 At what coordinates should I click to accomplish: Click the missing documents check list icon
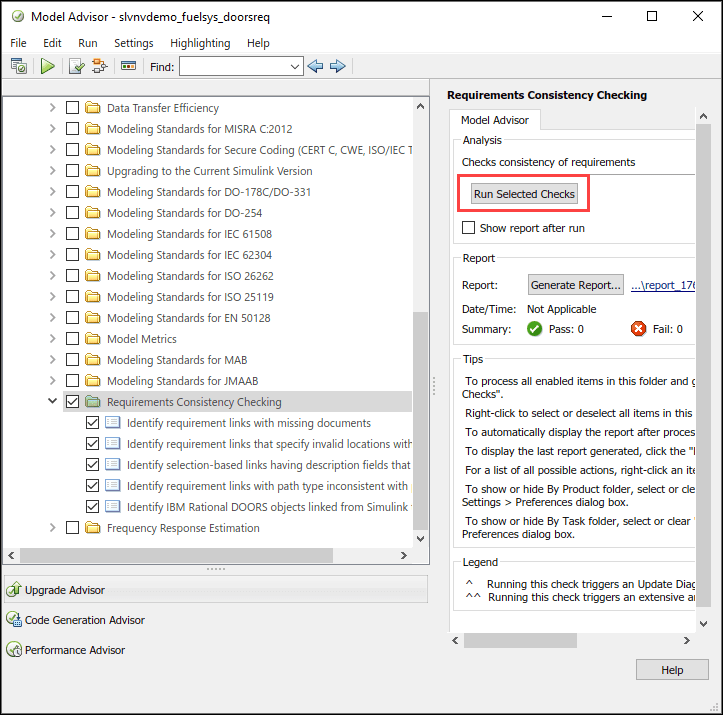coord(113,423)
